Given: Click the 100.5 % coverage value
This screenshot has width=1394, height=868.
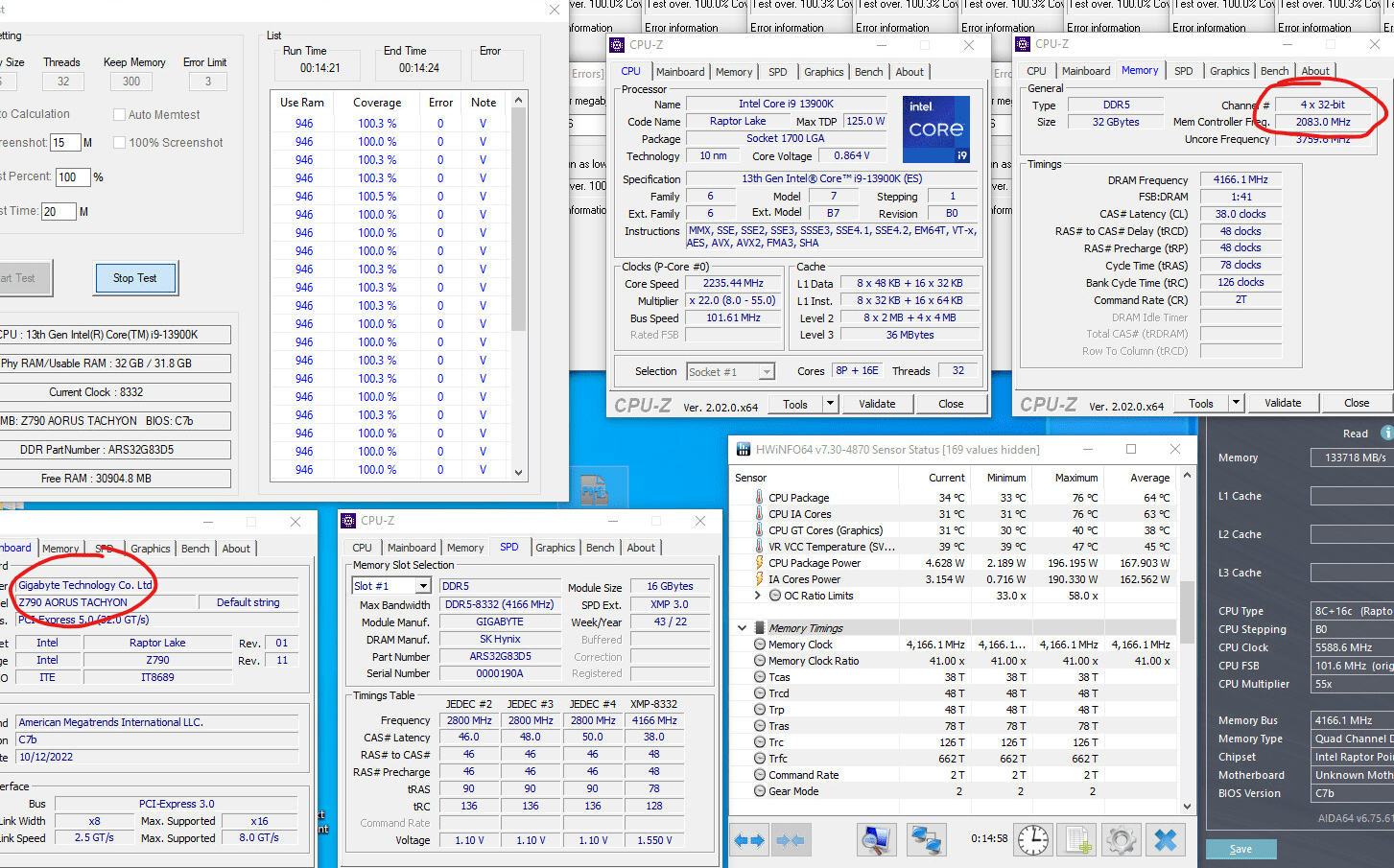Looking at the screenshot, I should click(377, 197).
